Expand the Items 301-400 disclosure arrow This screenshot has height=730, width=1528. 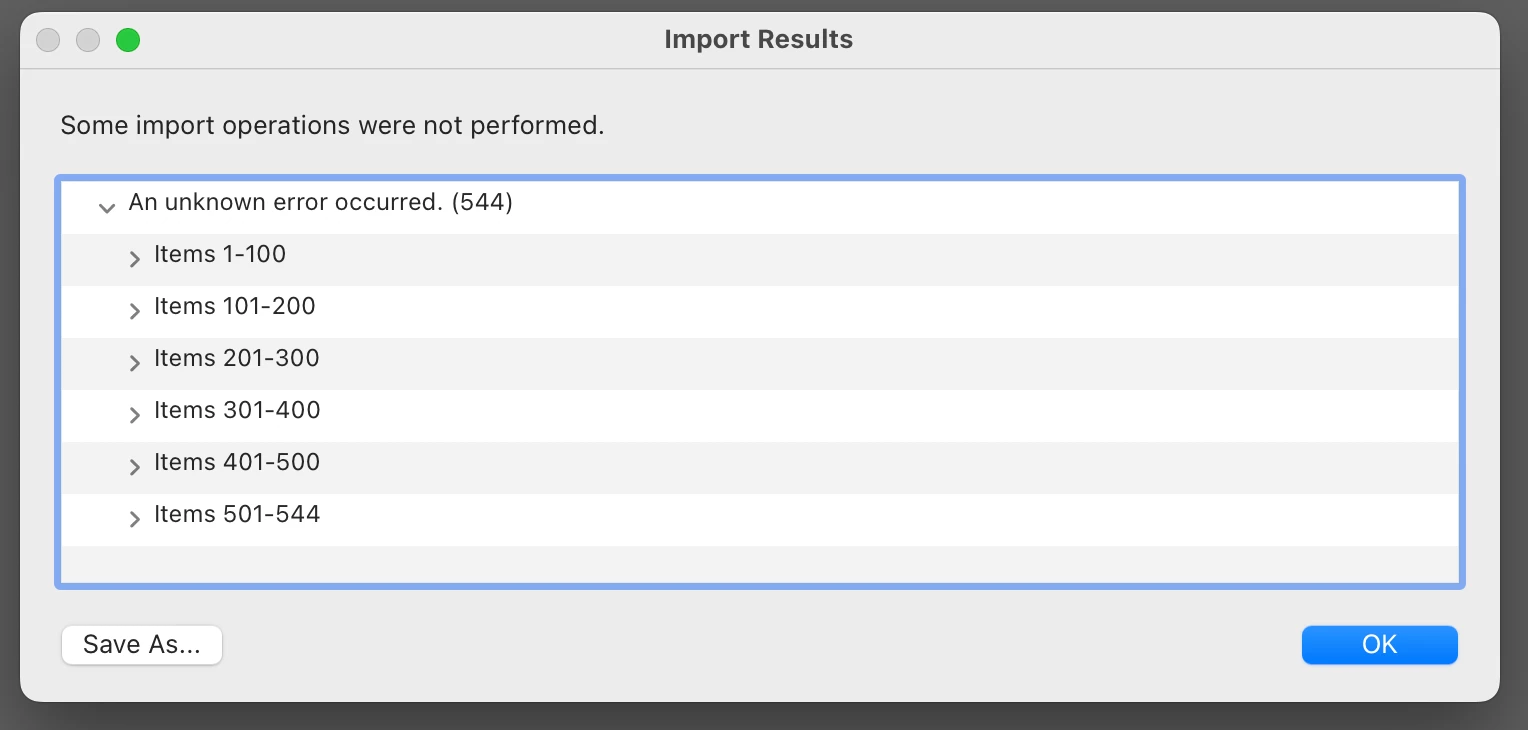coord(135,415)
